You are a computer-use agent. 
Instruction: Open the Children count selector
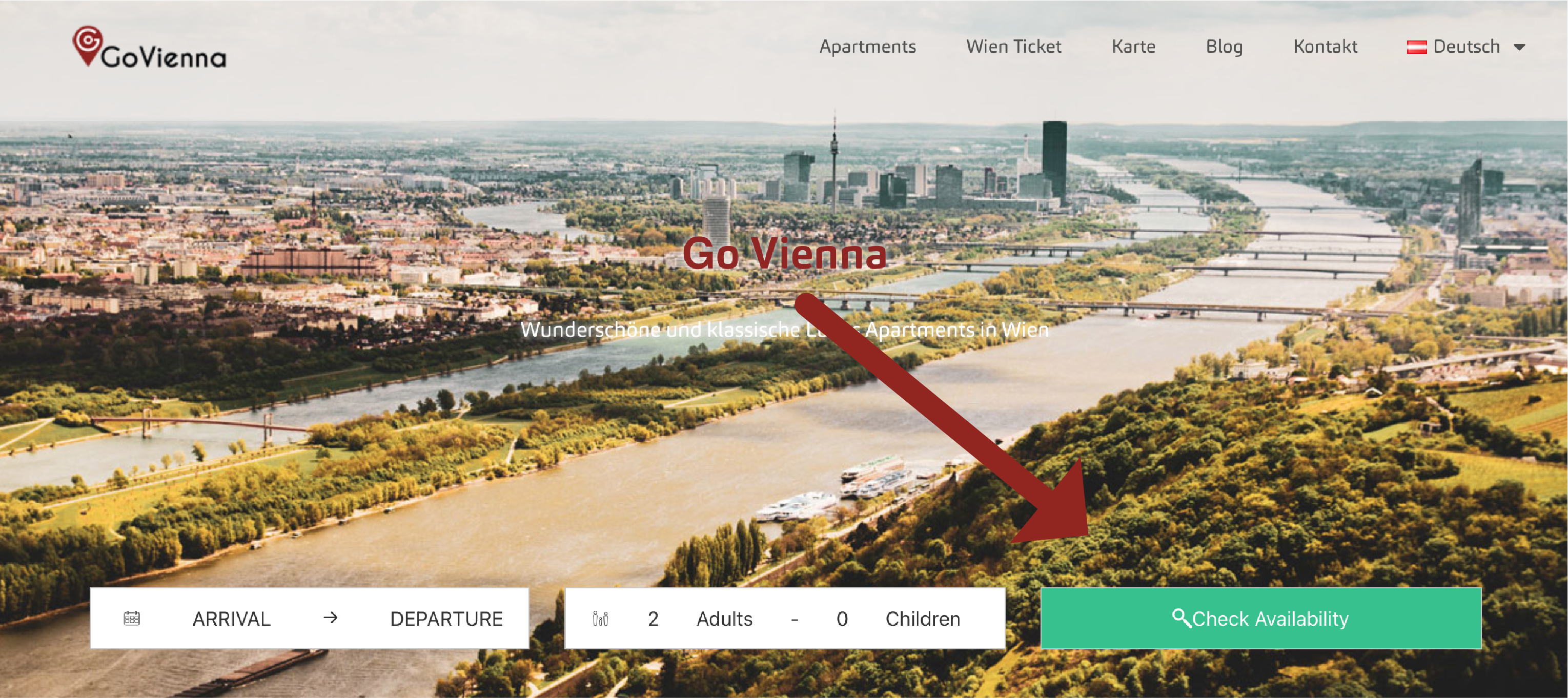point(899,619)
